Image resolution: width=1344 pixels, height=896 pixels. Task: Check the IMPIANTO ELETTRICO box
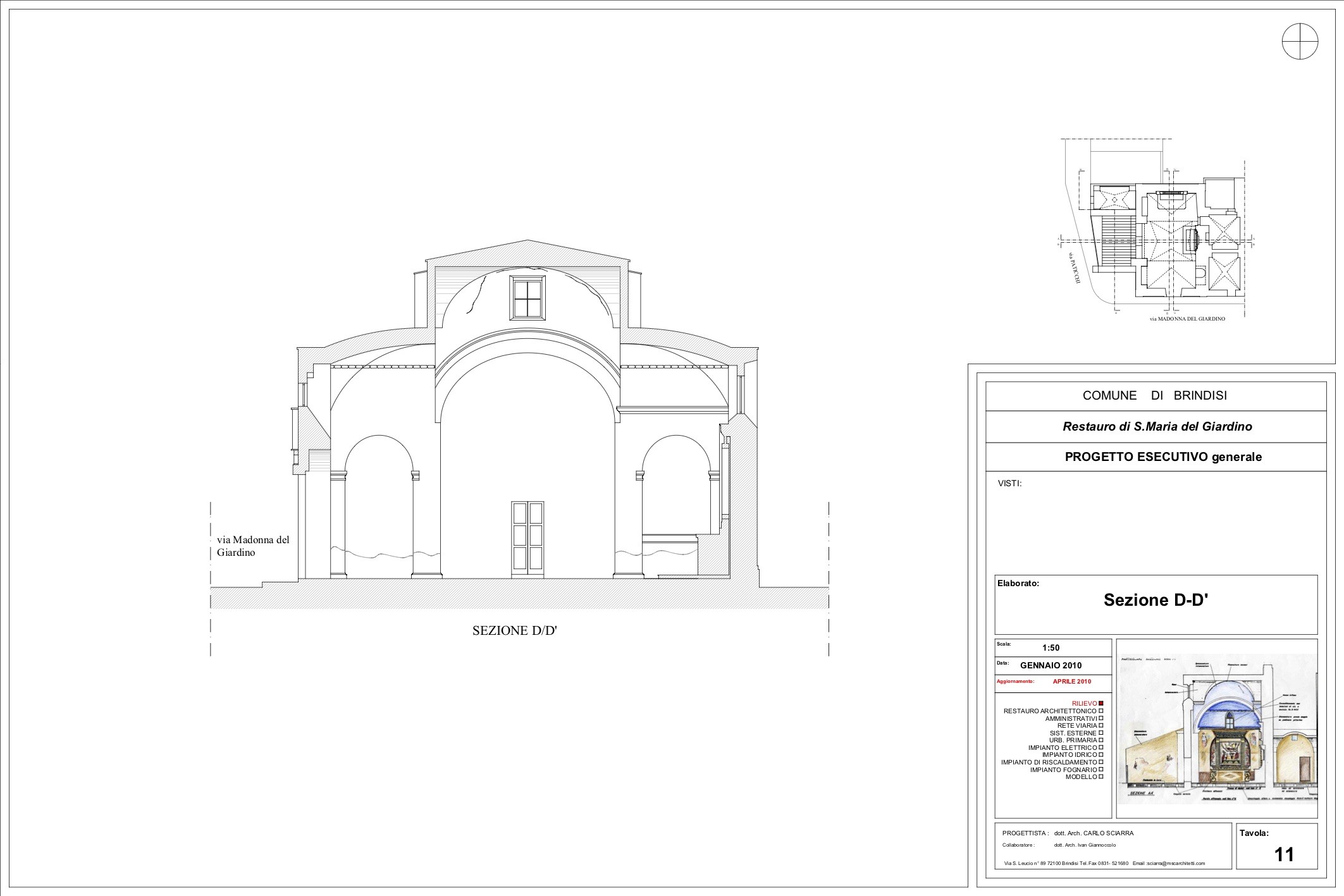[1101, 747]
